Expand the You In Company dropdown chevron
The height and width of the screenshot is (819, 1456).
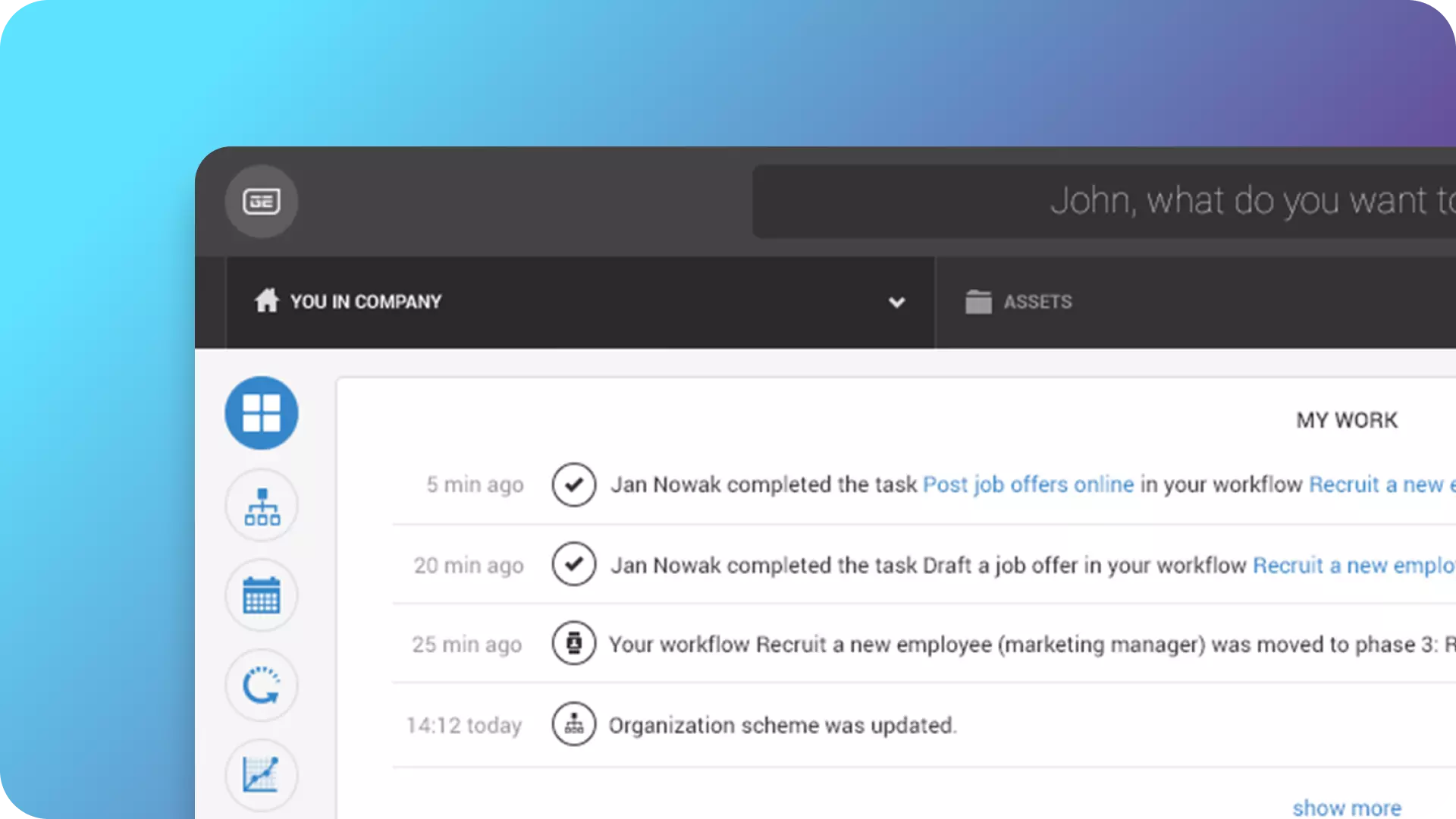(x=896, y=303)
